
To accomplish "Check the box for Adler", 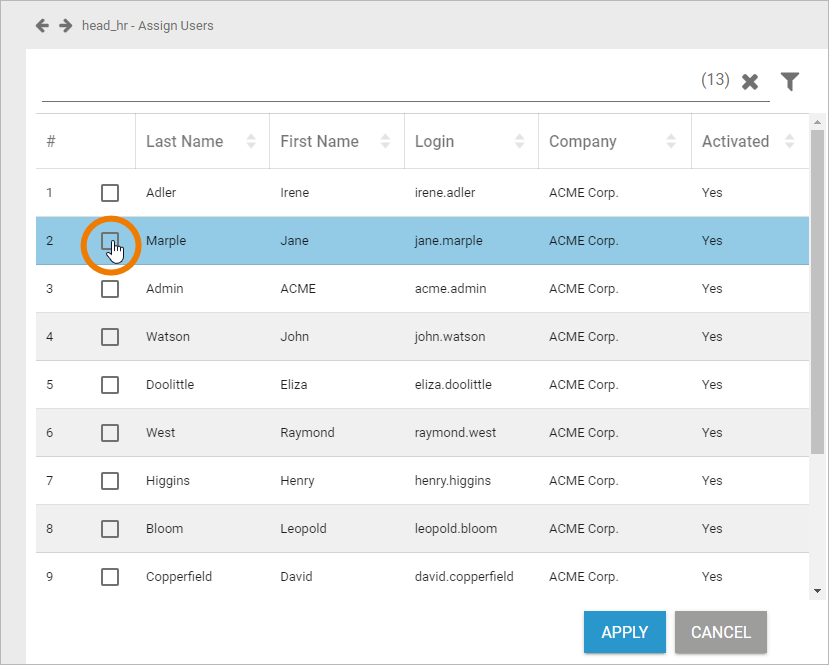I will [x=110, y=193].
